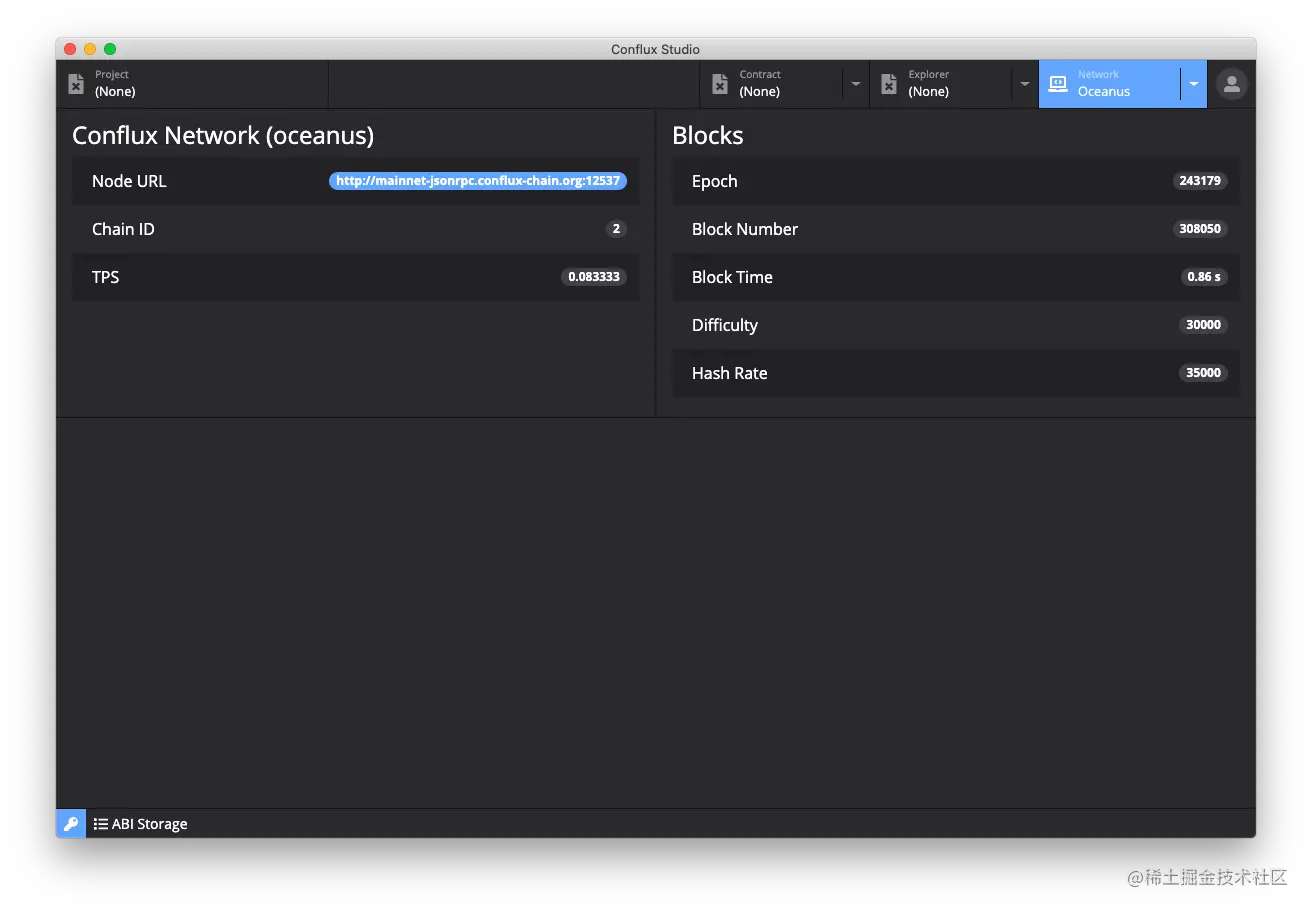Click the Difficulty label
The height and width of the screenshot is (912, 1312).
(x=725, y=325)
